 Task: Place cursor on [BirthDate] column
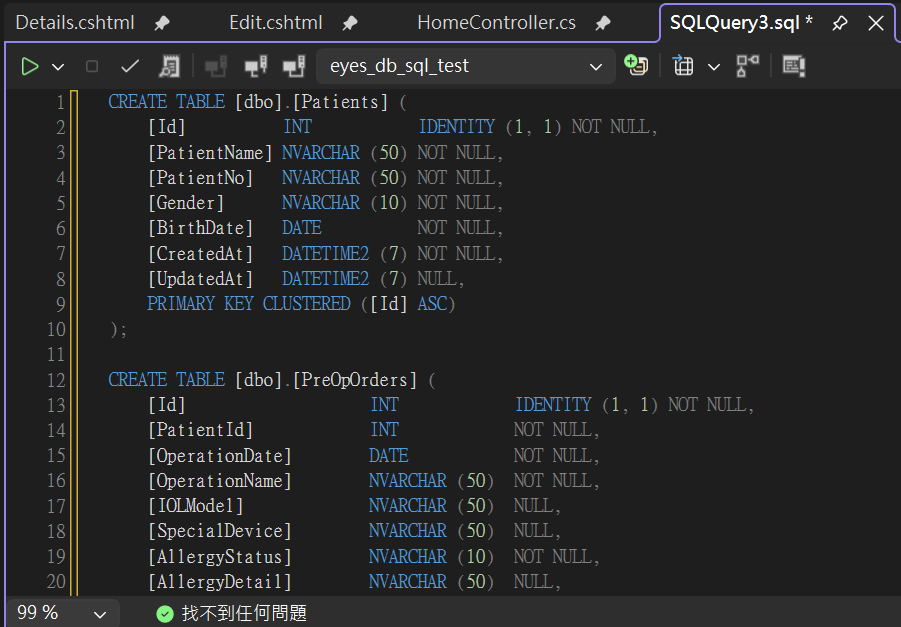[201, 228]
